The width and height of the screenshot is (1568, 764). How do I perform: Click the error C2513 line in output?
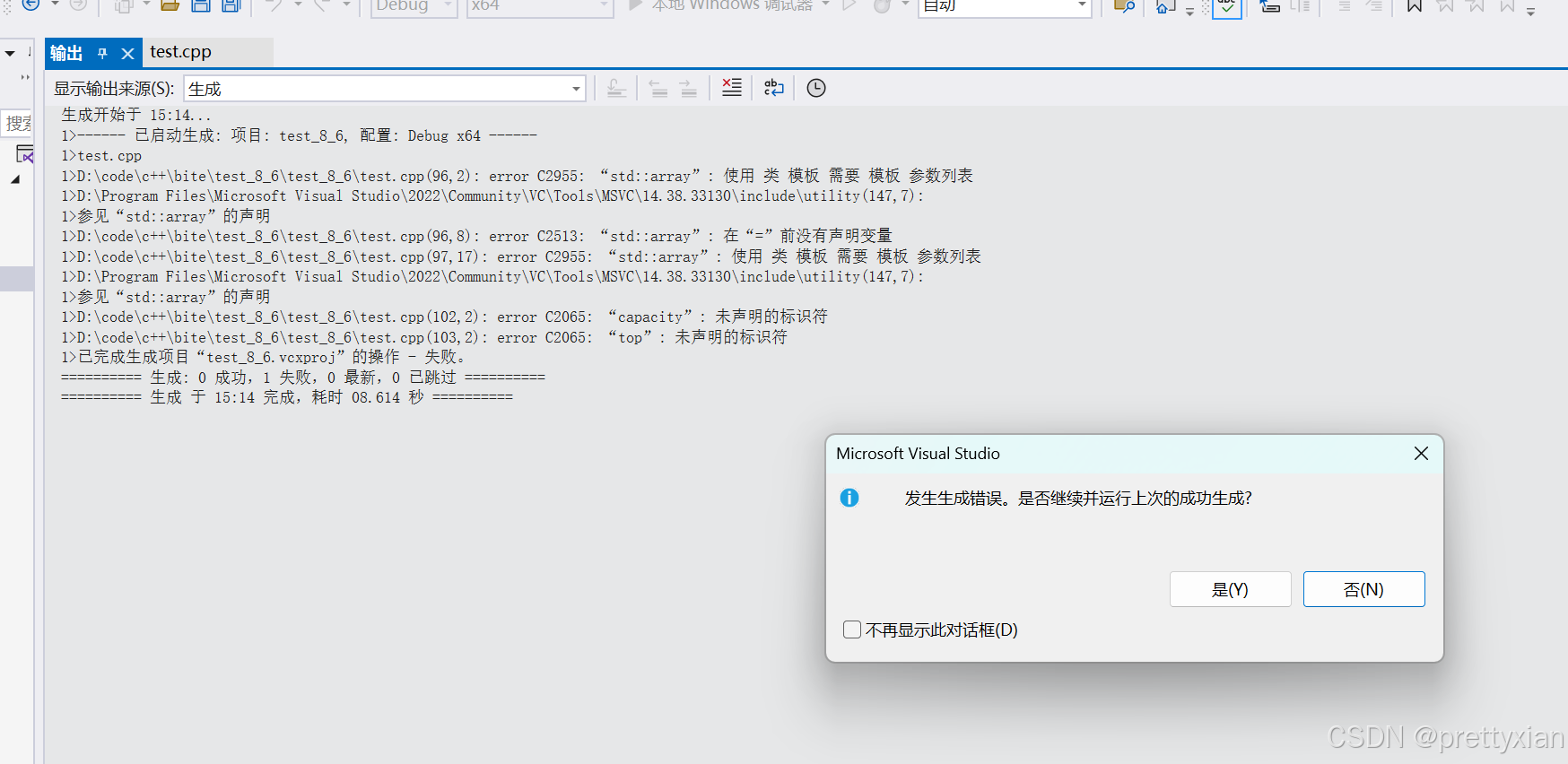pyautogui.click(x=476, y=236)
